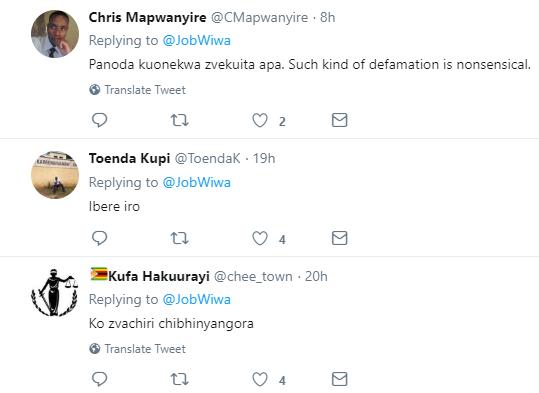Retweet Chris Mapwanyire's defamation tweet
This screenshot has height=393, width=539.
179,120
